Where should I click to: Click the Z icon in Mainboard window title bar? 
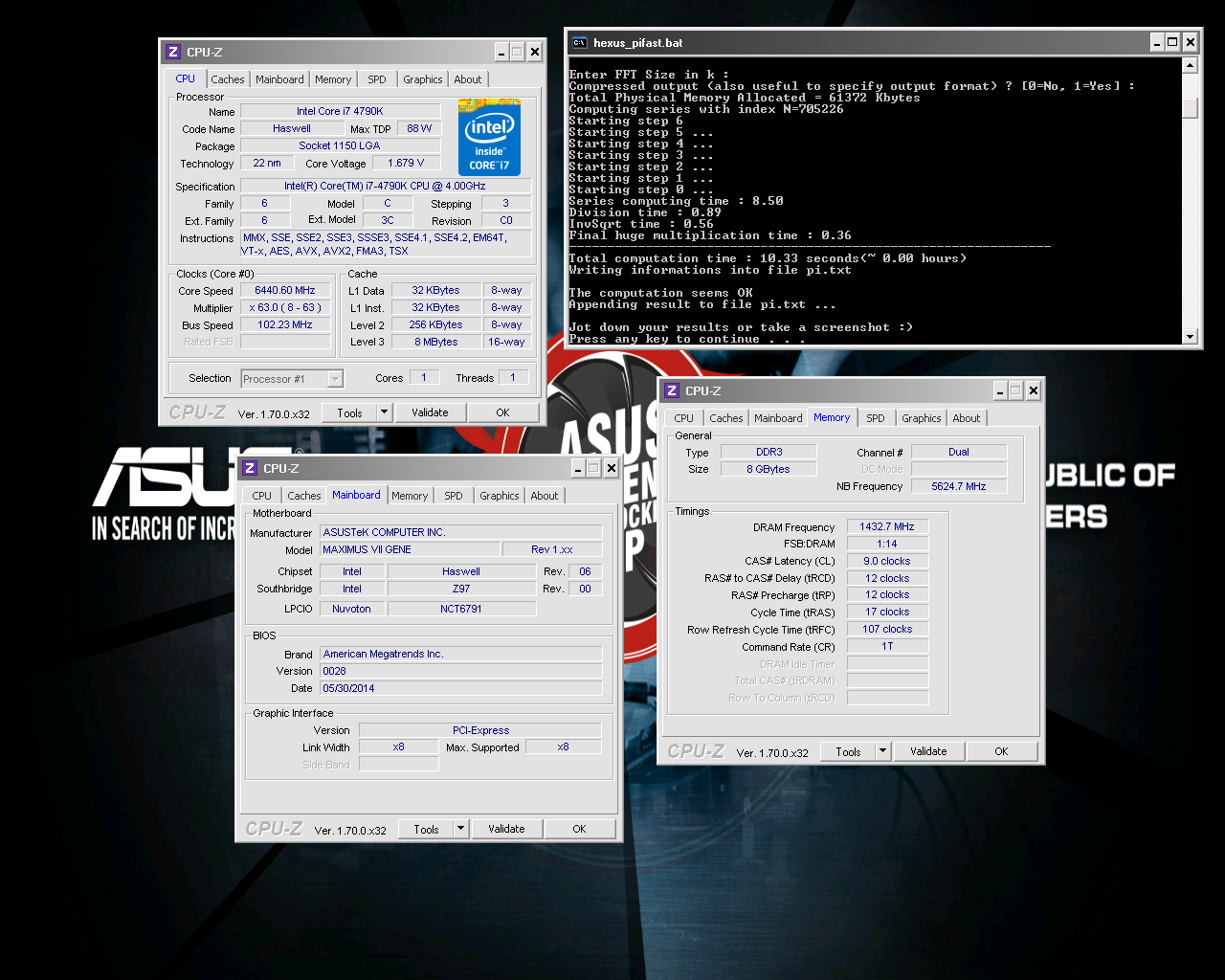[x=250, y=468]
